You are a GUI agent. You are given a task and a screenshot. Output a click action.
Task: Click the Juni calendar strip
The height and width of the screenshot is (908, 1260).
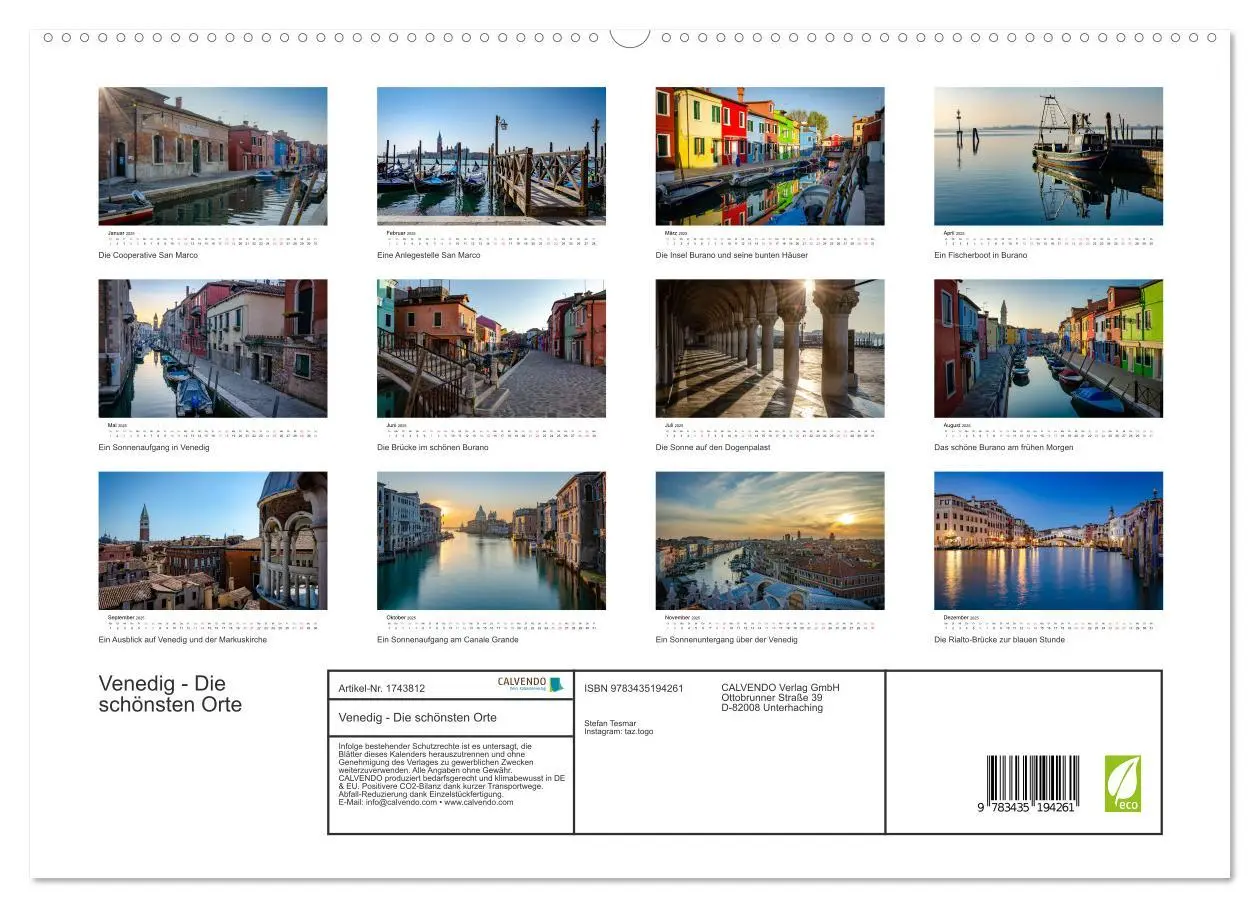pos(491,431)
